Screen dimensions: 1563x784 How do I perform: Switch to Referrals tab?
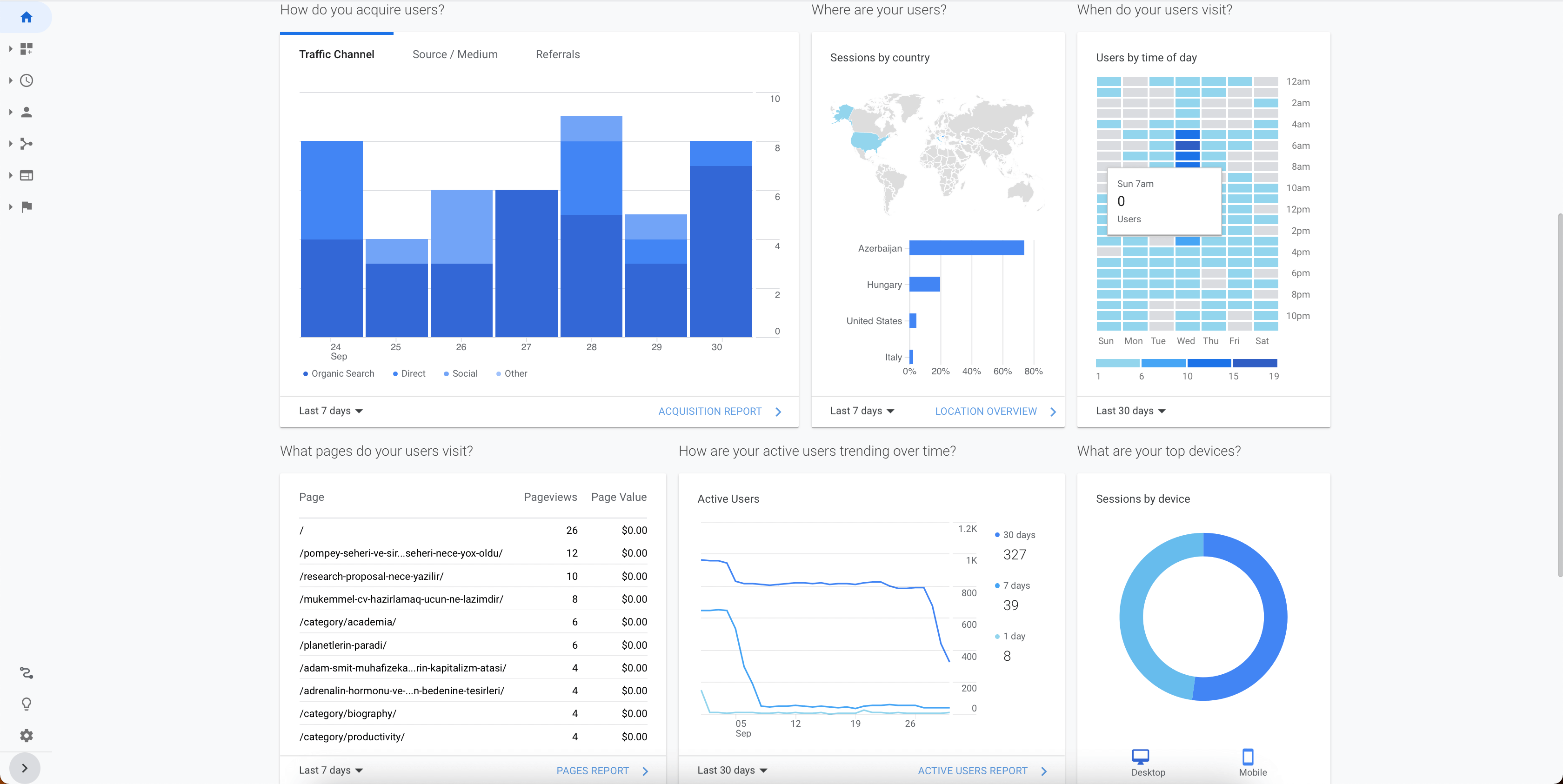coord(557,54)
